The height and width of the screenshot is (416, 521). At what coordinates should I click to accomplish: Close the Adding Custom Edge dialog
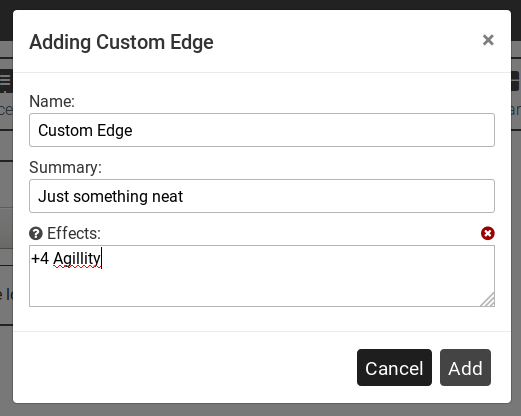point(488,40)
